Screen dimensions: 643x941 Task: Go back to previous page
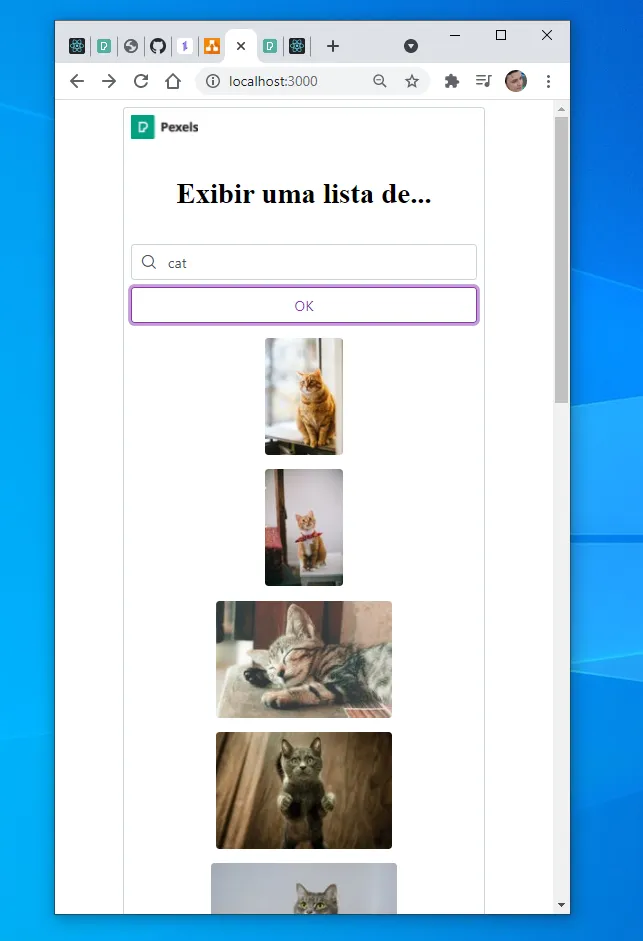click(x=77, y=81)
